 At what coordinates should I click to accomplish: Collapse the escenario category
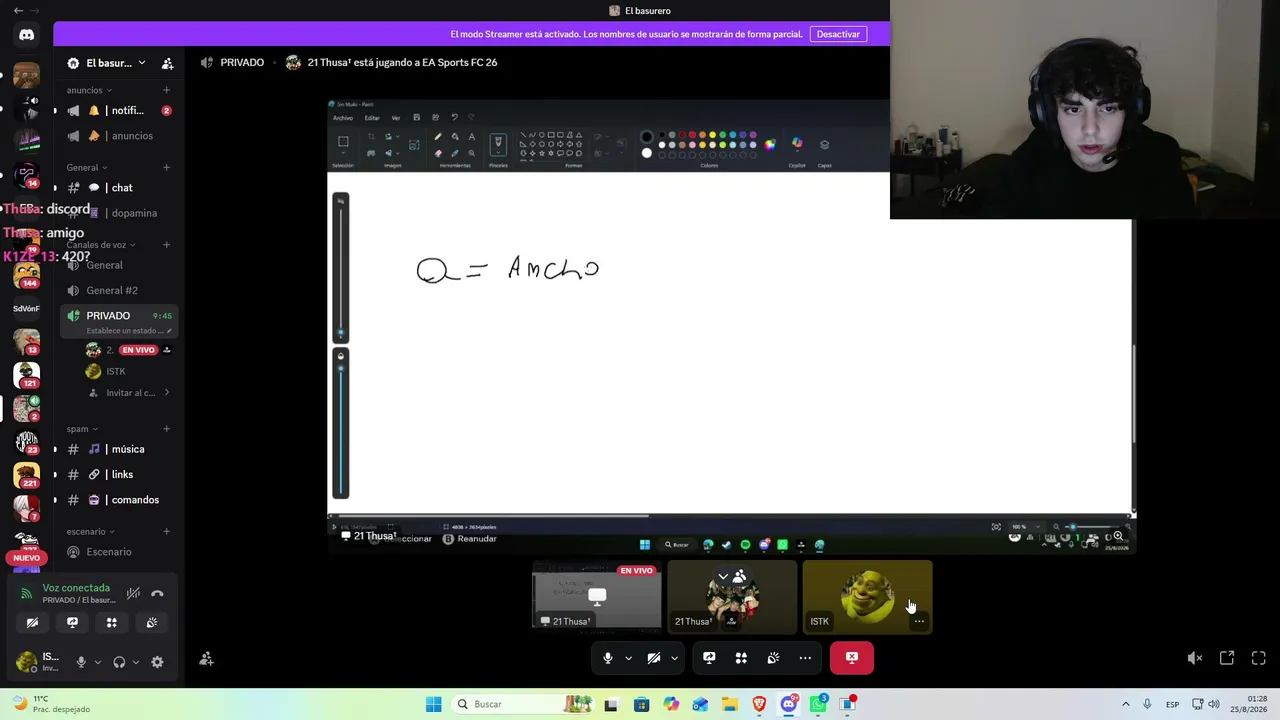(90, 532)
